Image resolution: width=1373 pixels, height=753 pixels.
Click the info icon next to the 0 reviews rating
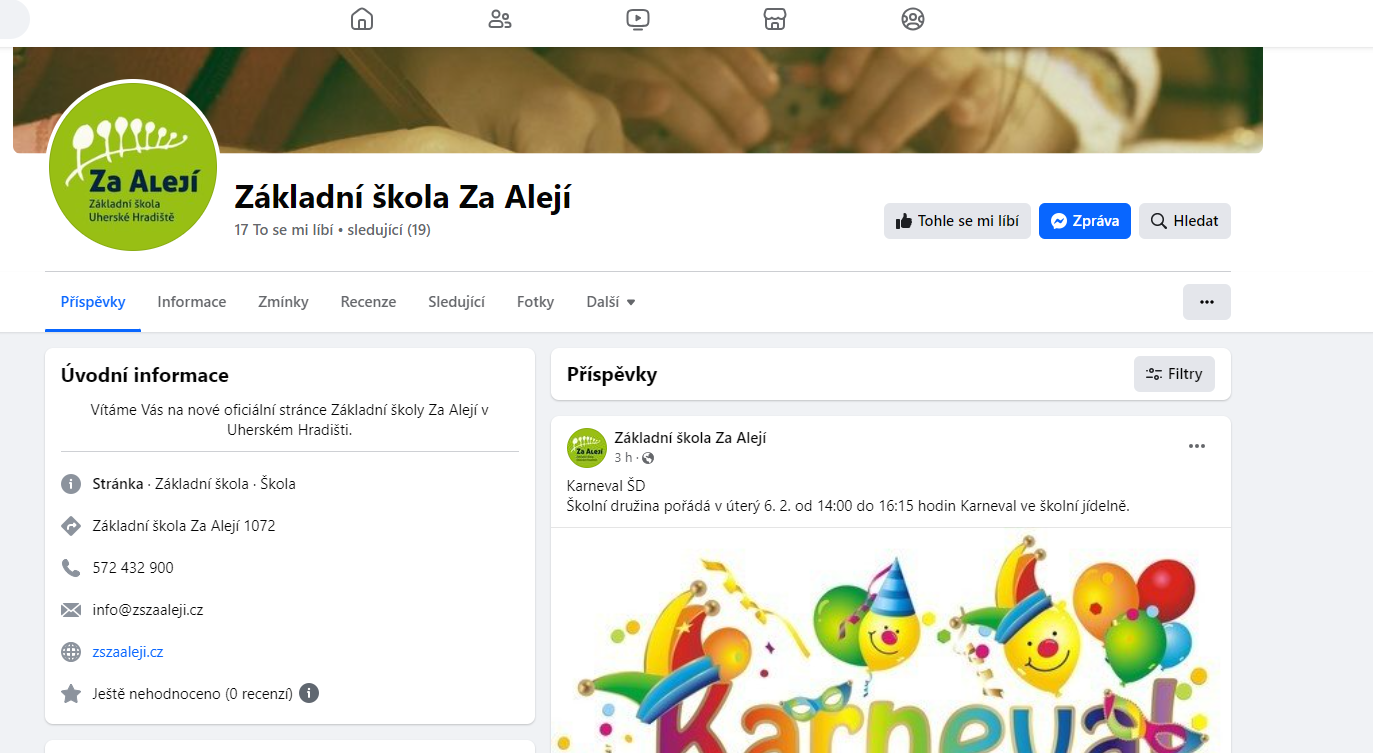(x=309, y=693)
